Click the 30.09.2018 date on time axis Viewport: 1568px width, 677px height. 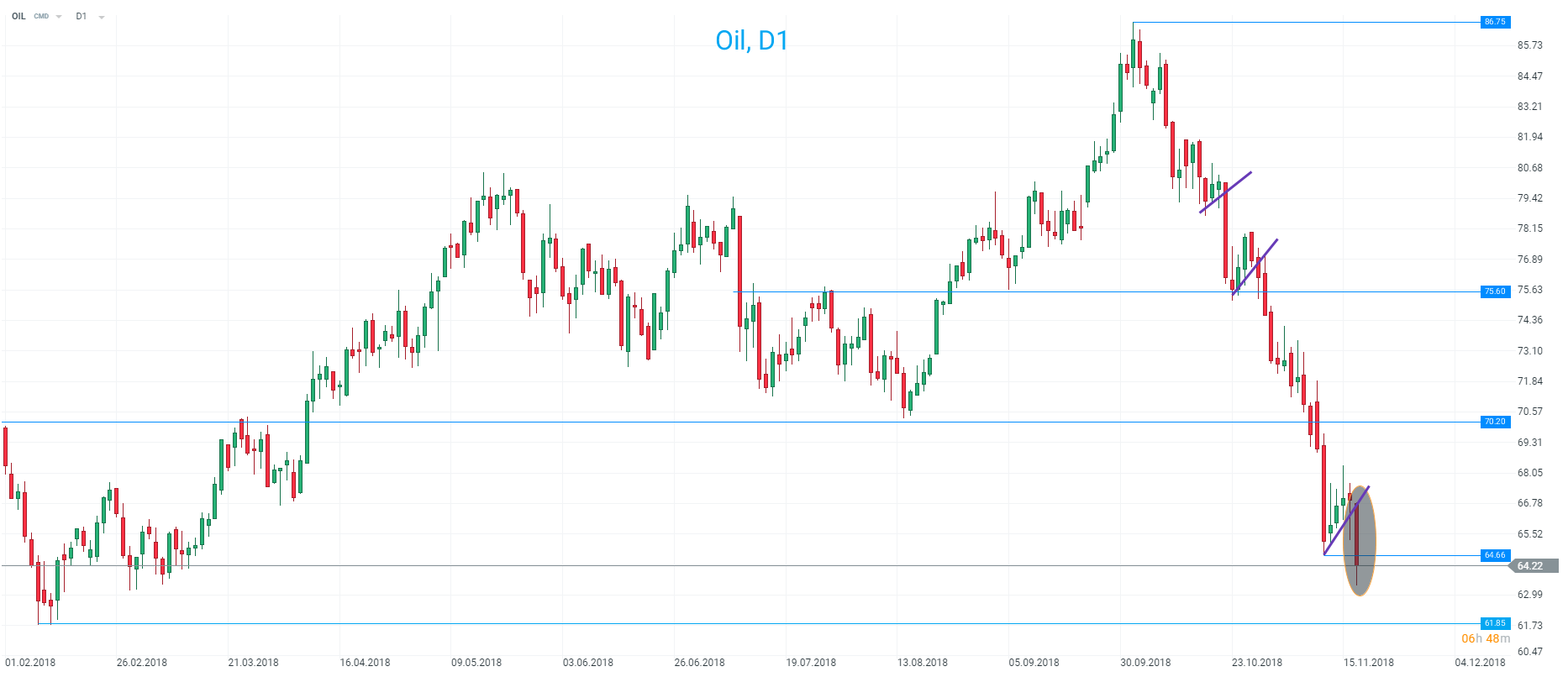(x=1145, y=663)
